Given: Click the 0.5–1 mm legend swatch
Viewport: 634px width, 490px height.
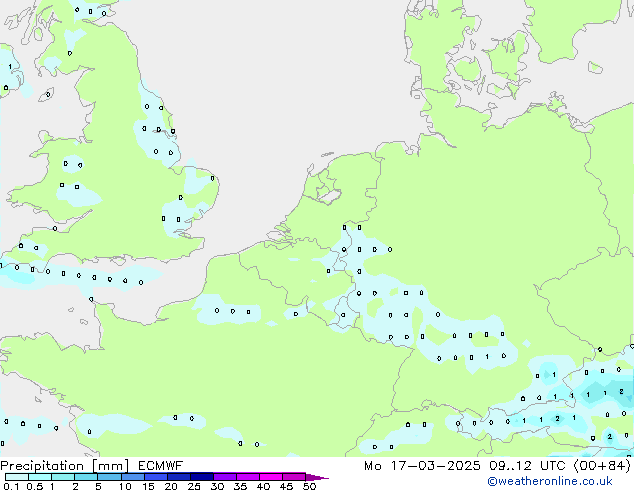Looking at the screenshot, I should [x=40, y=477].
